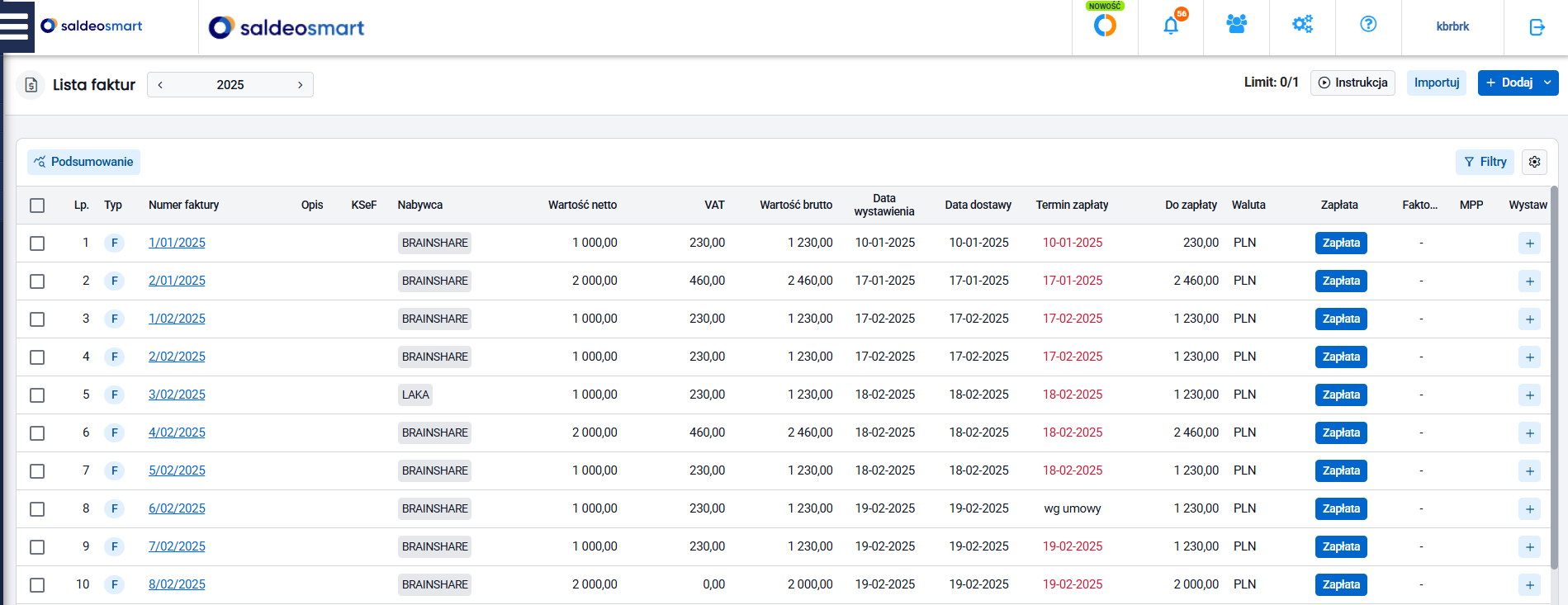Expand the Dodaj dropdown arrow
This screenshot has height=605, width=1568.
[x=1547, y=83]
